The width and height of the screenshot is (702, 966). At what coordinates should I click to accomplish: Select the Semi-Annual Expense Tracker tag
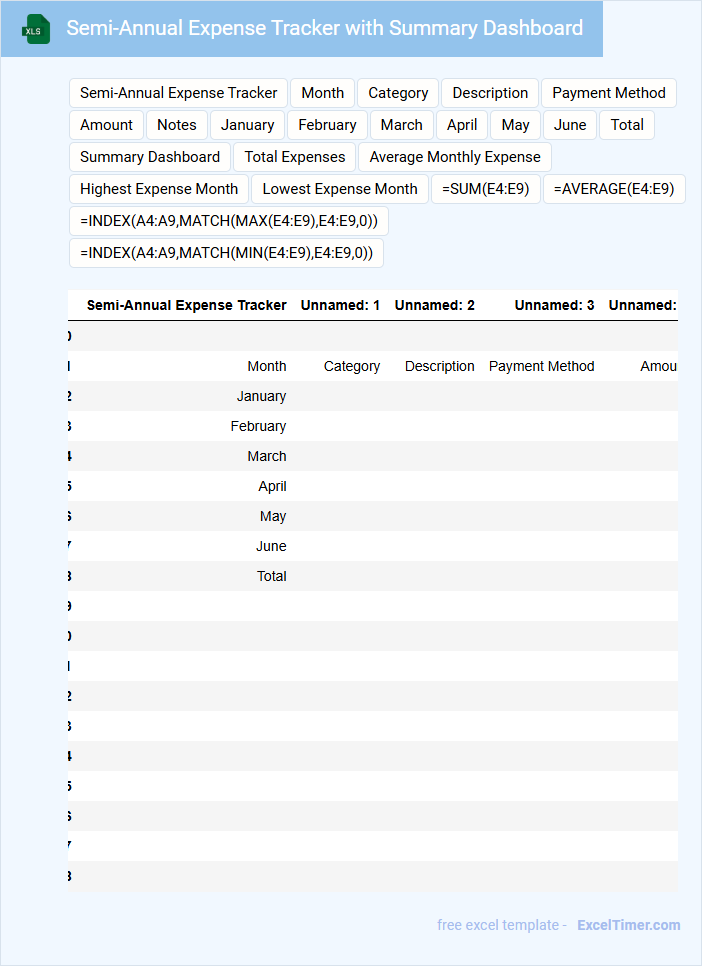coord(179,93)
